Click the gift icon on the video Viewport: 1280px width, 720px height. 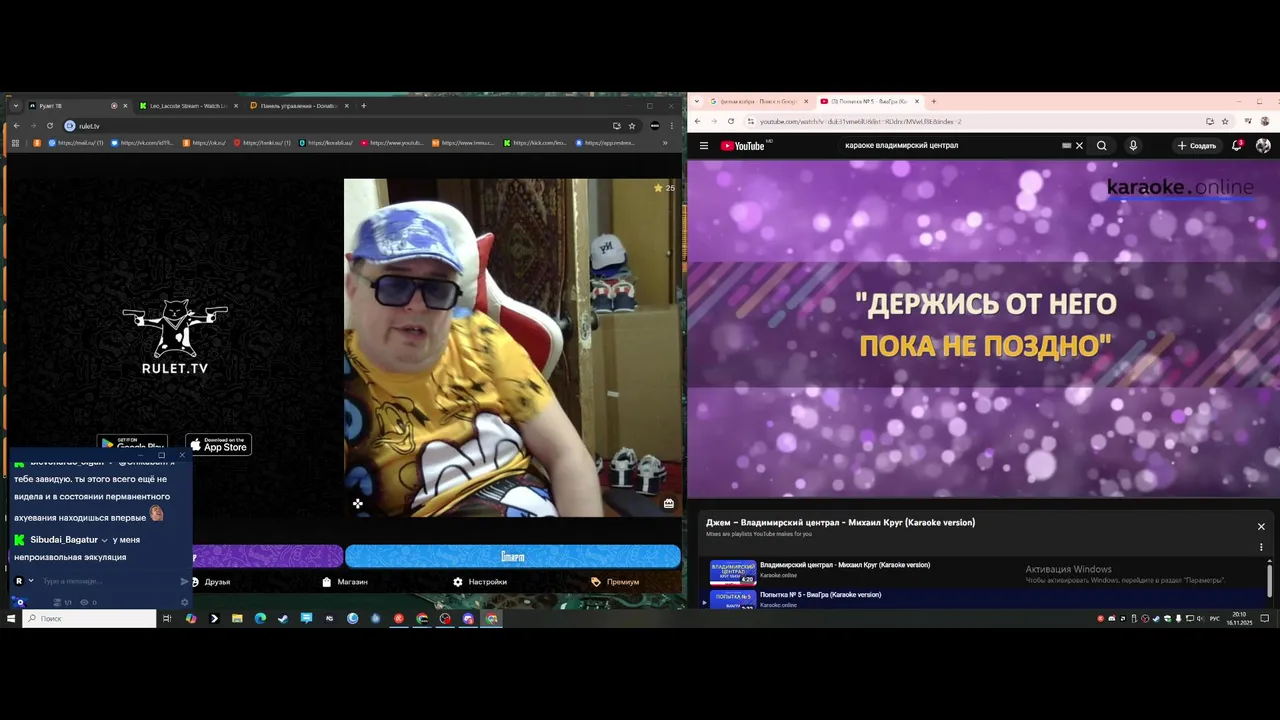click(669, 504)
